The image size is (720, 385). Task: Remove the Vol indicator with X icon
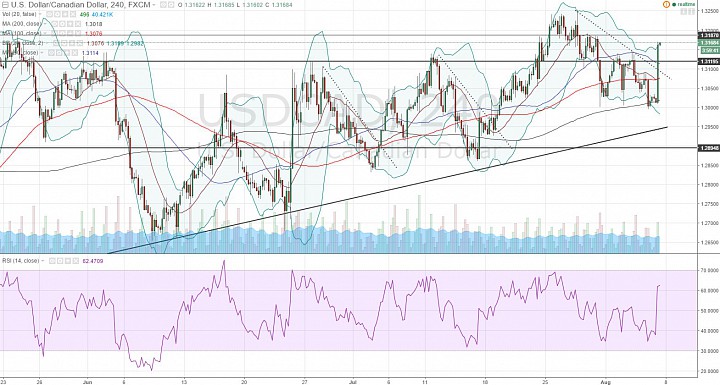(73, 15)
